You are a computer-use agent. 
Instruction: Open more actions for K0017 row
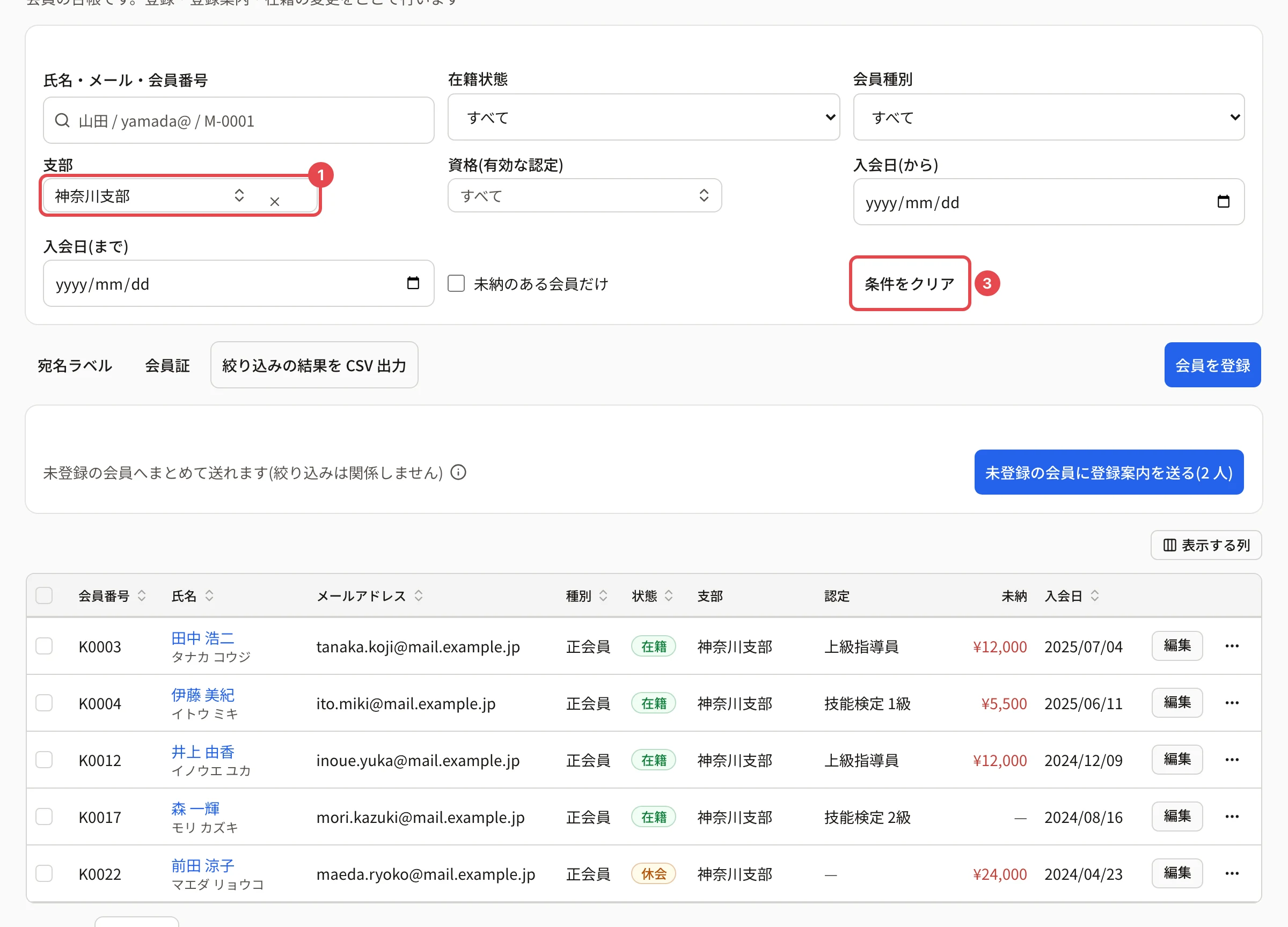pos(1232,816)
